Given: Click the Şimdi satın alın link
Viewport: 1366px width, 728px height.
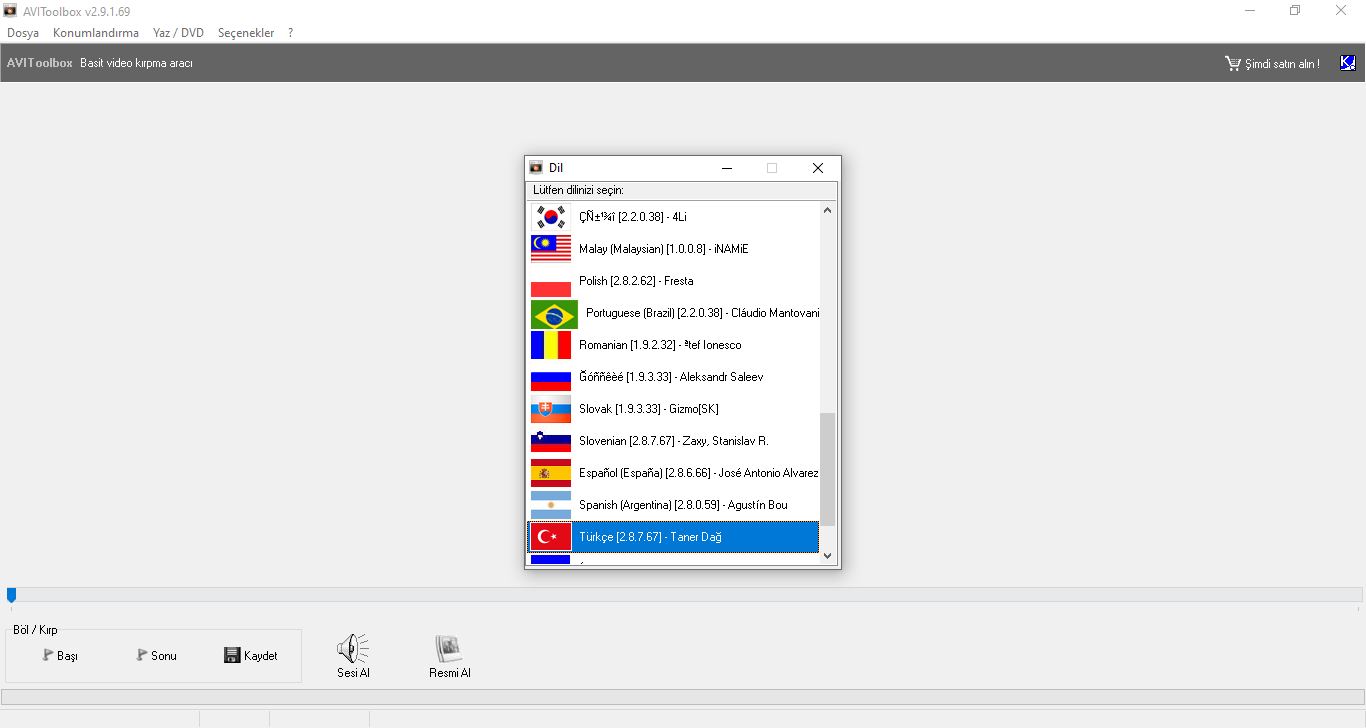Looking at the screenshot, I should pos(1282,64).
